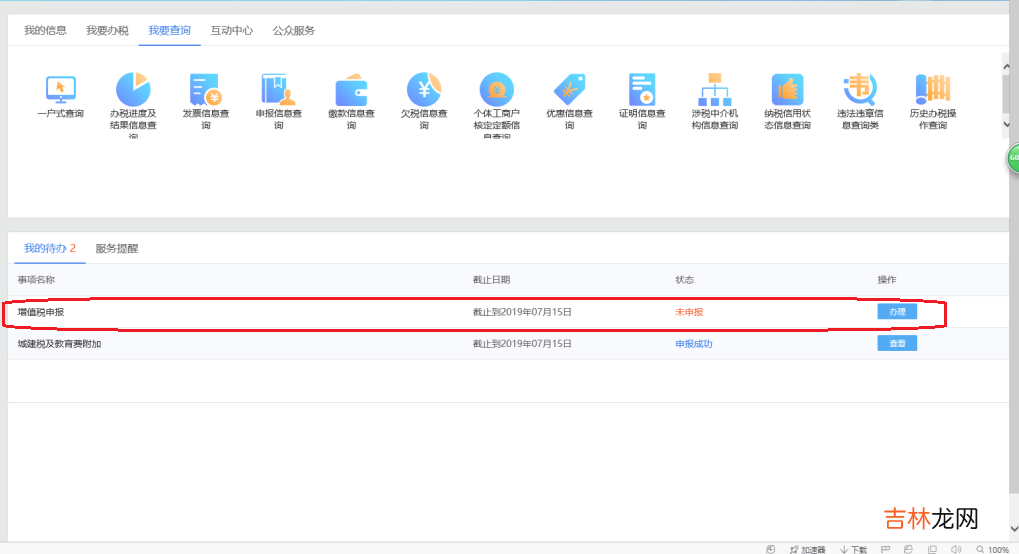Open 发票信息查询 invoice icon
Screen dimensions: 1019x554
click(x=205, y=90)
